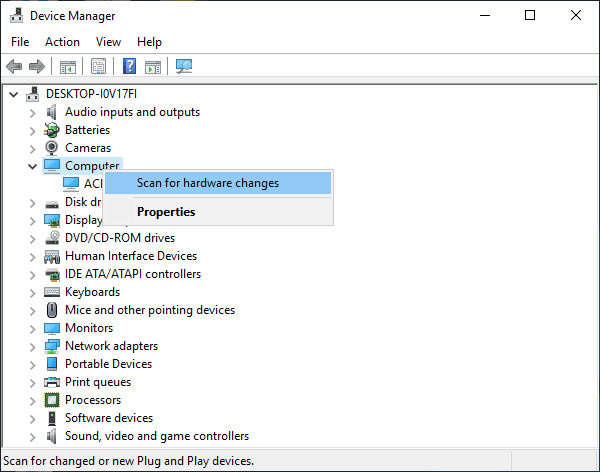Click the Batteries icon
600x472 pixels.
click(x=51, y=130)
